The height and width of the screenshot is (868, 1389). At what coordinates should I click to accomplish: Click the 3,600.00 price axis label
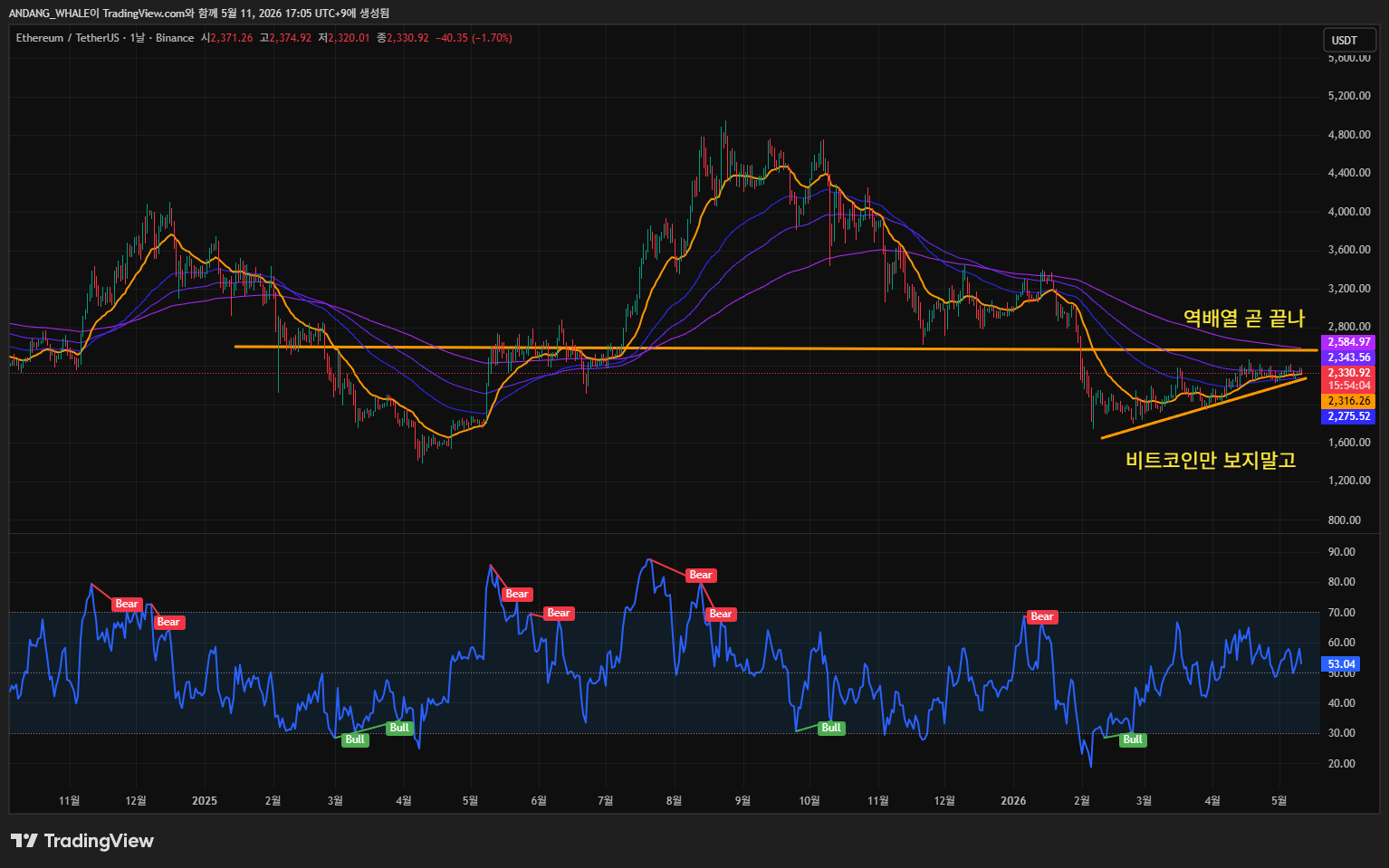coord(1348,250)
